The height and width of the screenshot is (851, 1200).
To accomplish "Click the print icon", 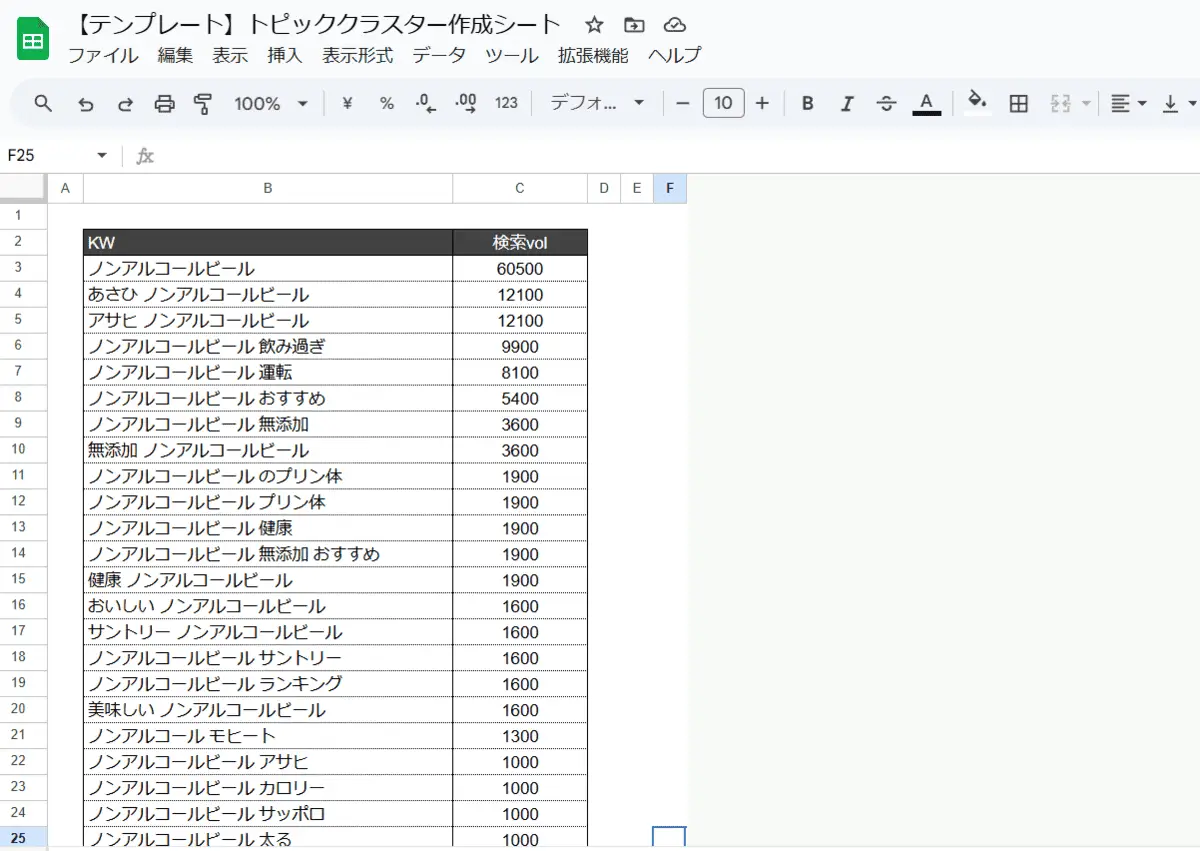I will point(165,104).
